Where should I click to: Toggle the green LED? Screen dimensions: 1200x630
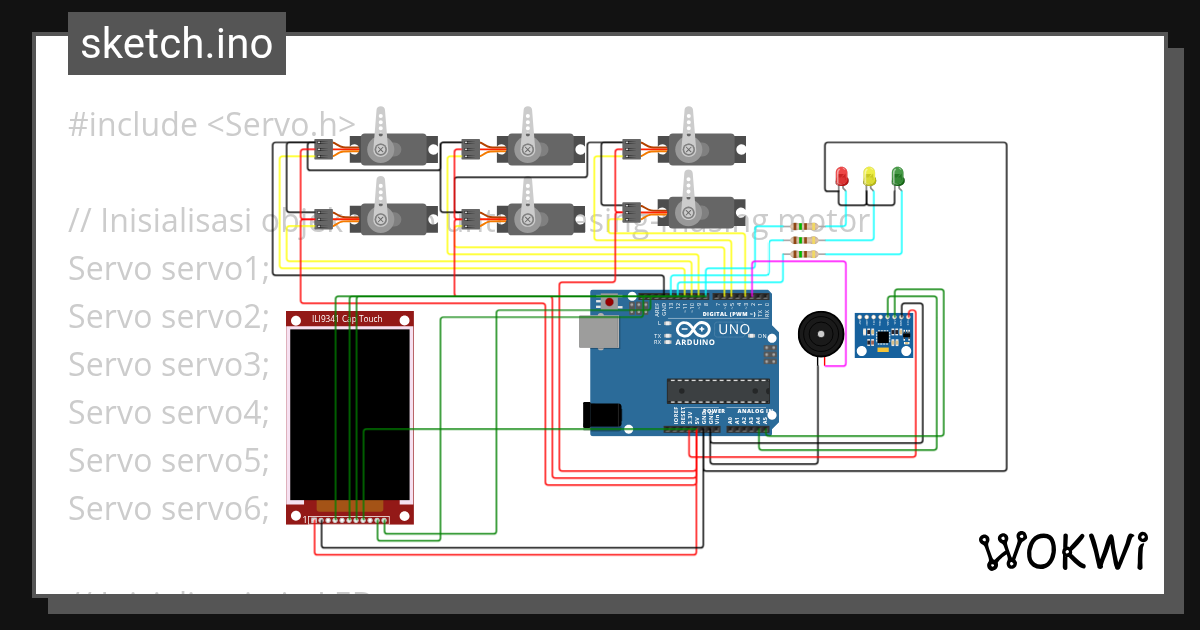[x=898, y=176]
